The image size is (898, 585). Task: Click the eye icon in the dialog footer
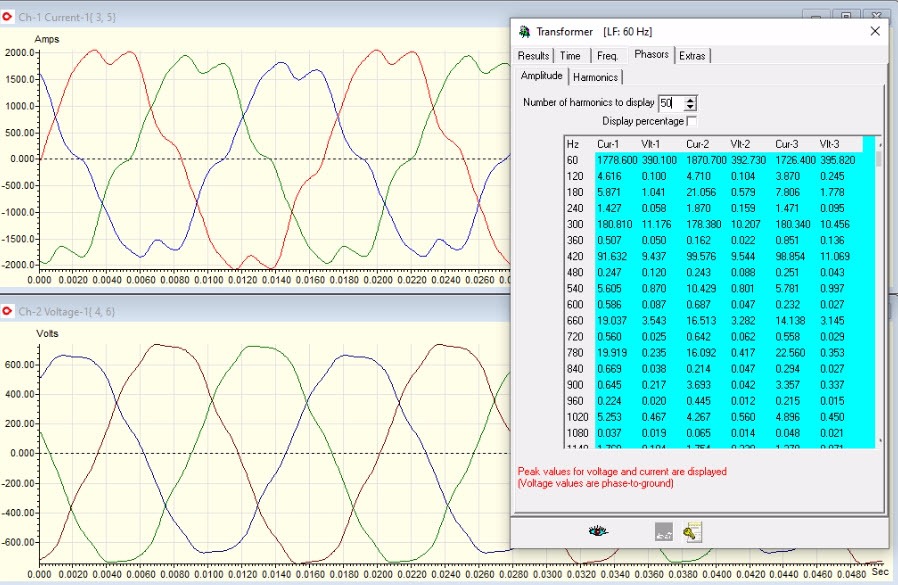(x=597, y=532)
